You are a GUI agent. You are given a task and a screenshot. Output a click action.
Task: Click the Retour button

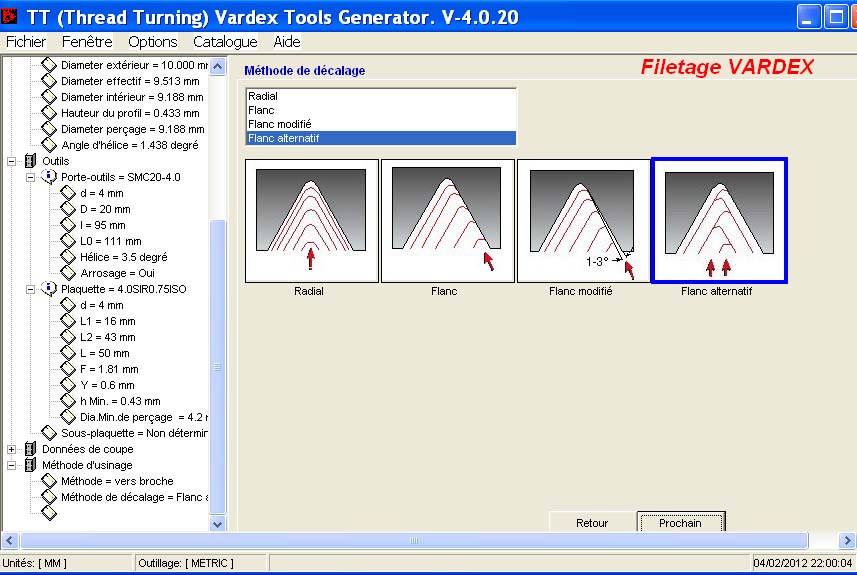pos(592,523)
